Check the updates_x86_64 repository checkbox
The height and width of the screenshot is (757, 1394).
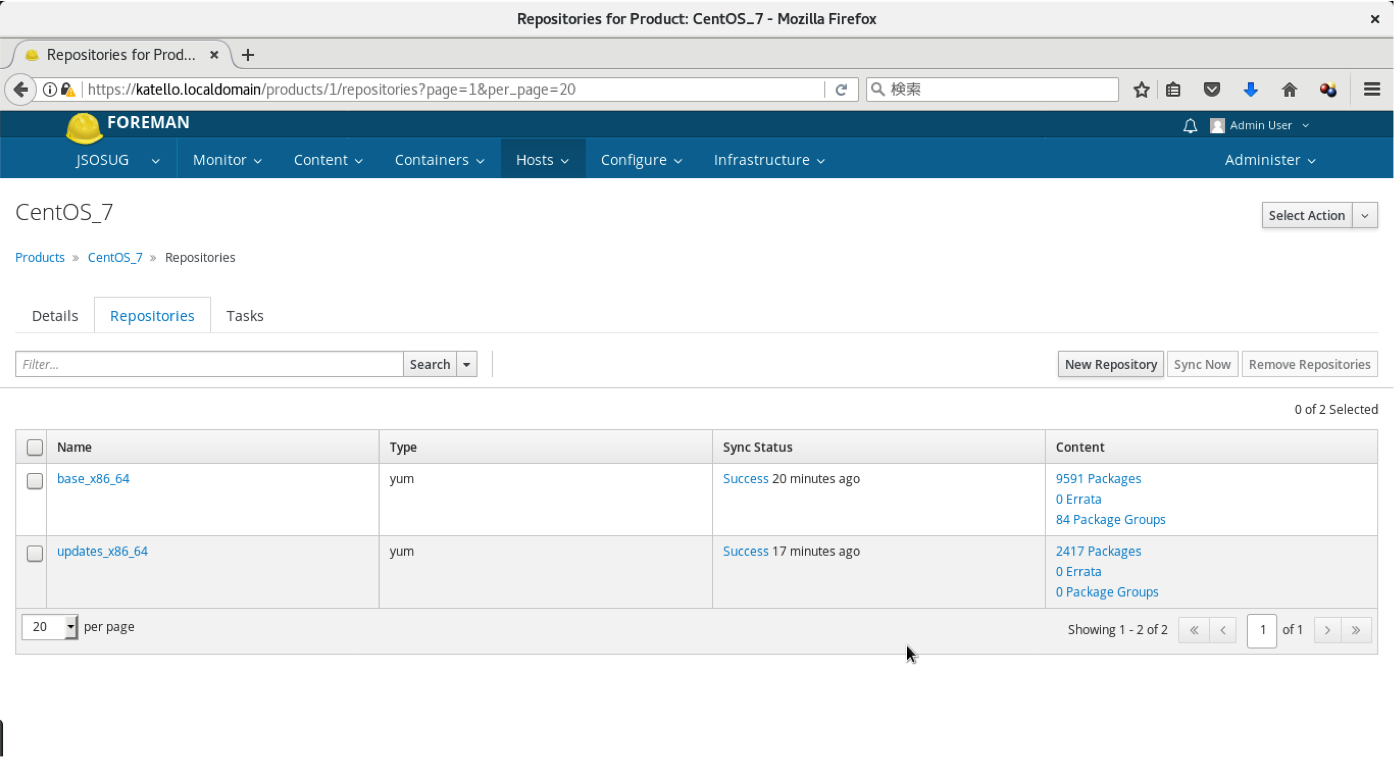tap(35, 553)
